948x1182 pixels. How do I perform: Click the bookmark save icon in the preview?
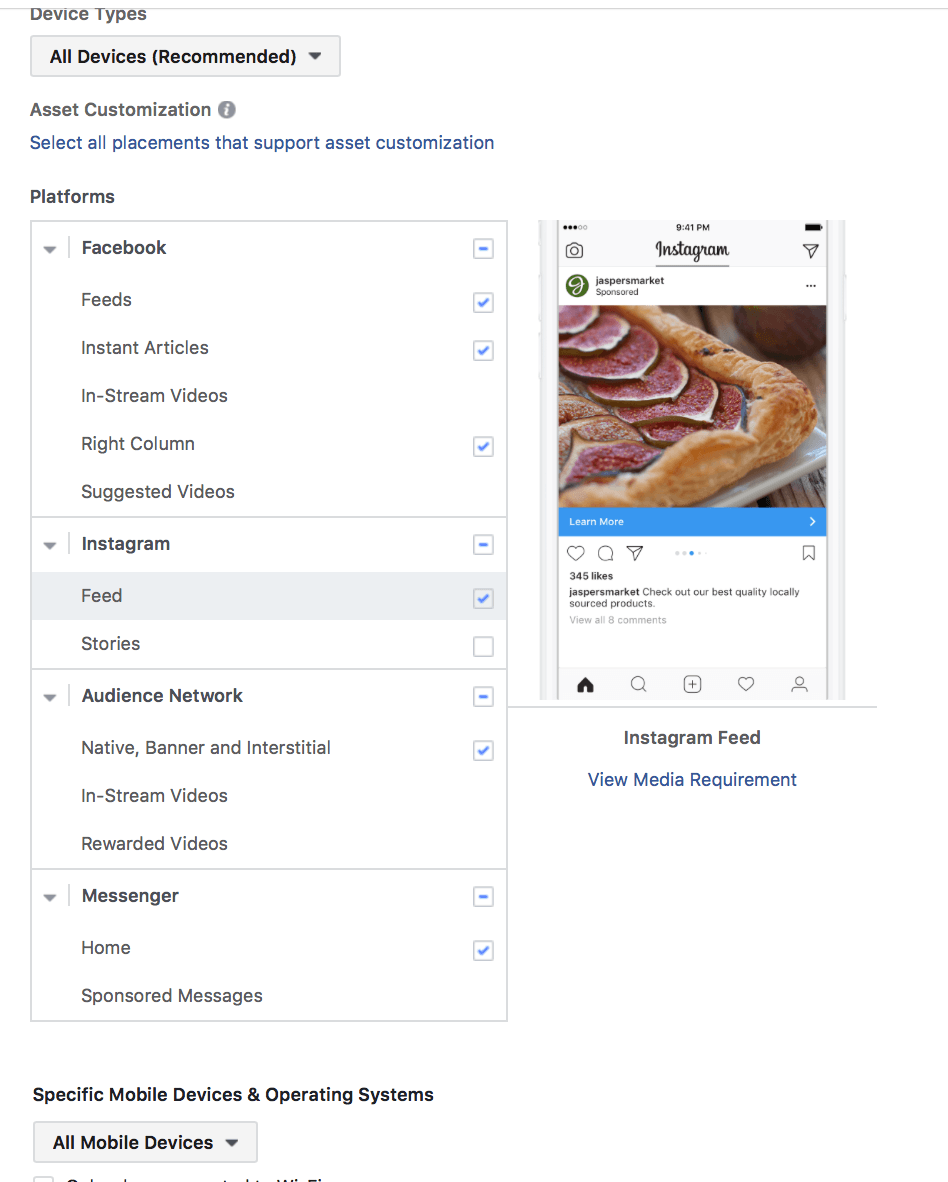coord(808,552)
